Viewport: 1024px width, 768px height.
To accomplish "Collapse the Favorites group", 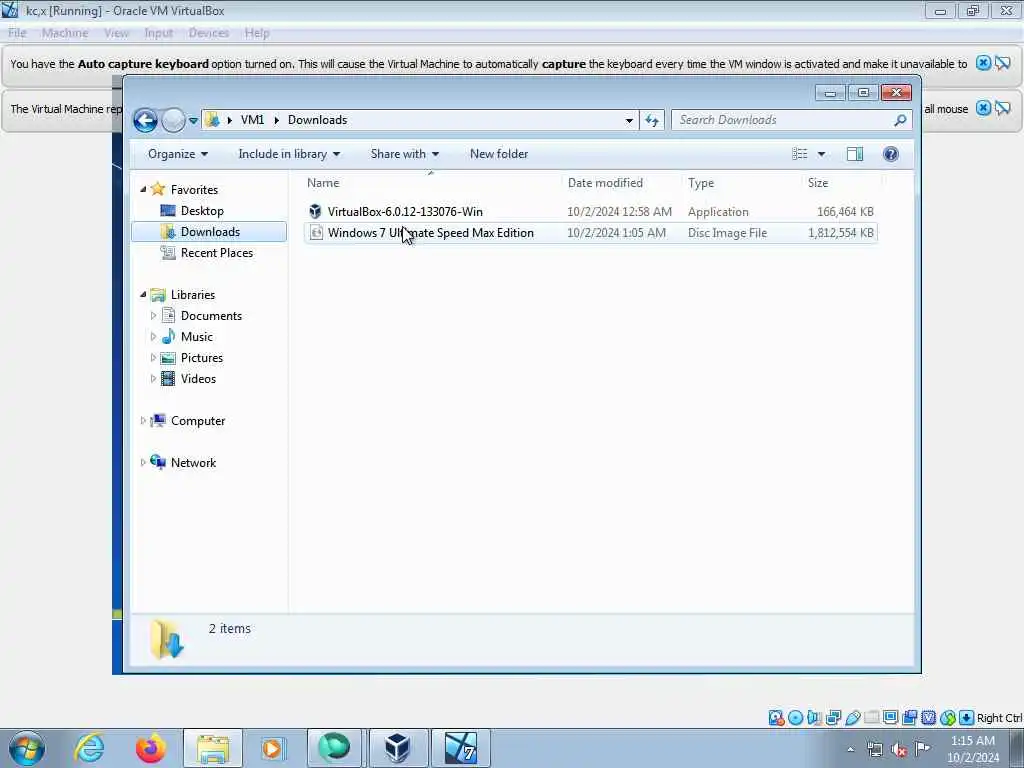I will [143, 189].
